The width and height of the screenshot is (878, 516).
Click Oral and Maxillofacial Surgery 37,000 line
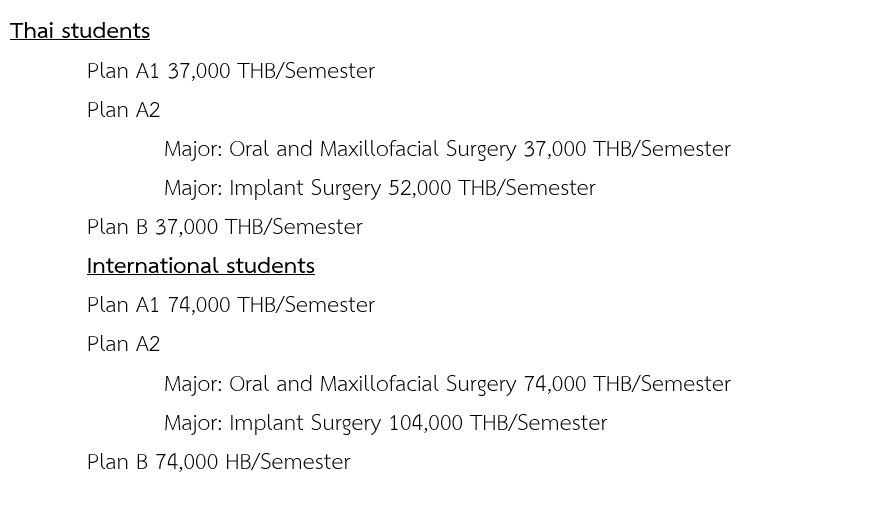447,149
